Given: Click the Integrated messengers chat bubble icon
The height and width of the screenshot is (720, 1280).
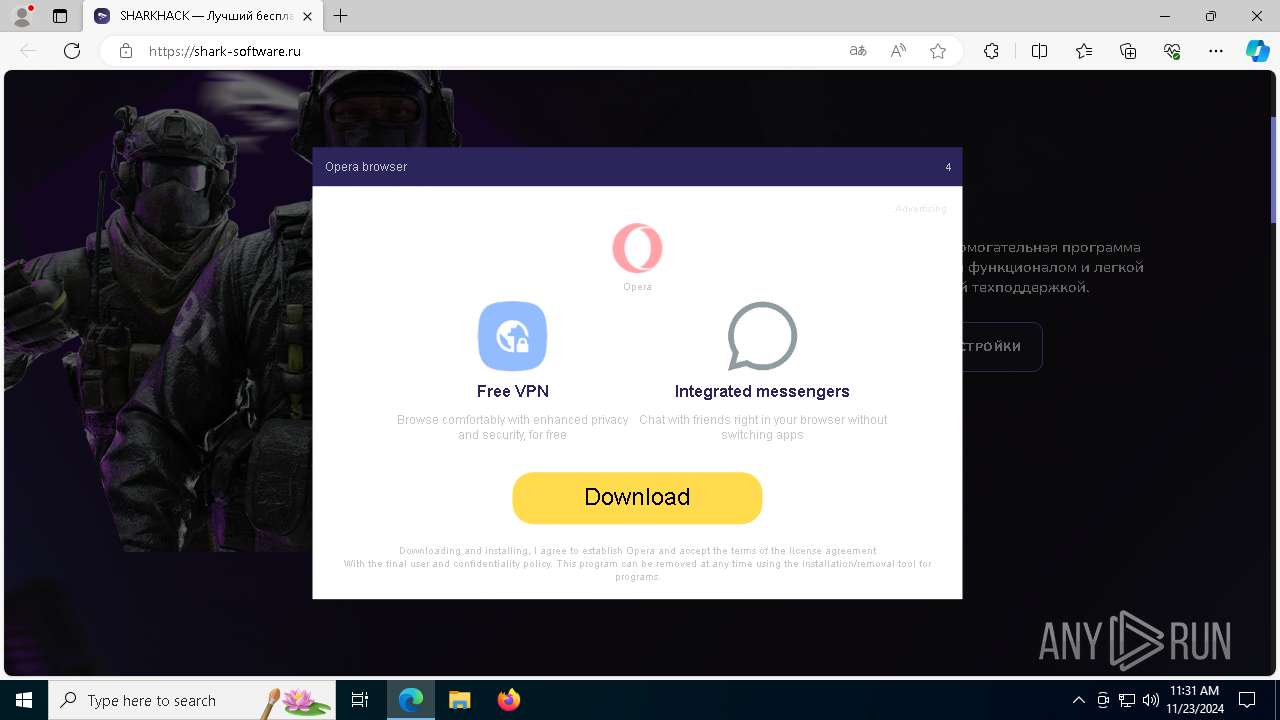Looking at the screenshot, I should [x=762, y=336].
